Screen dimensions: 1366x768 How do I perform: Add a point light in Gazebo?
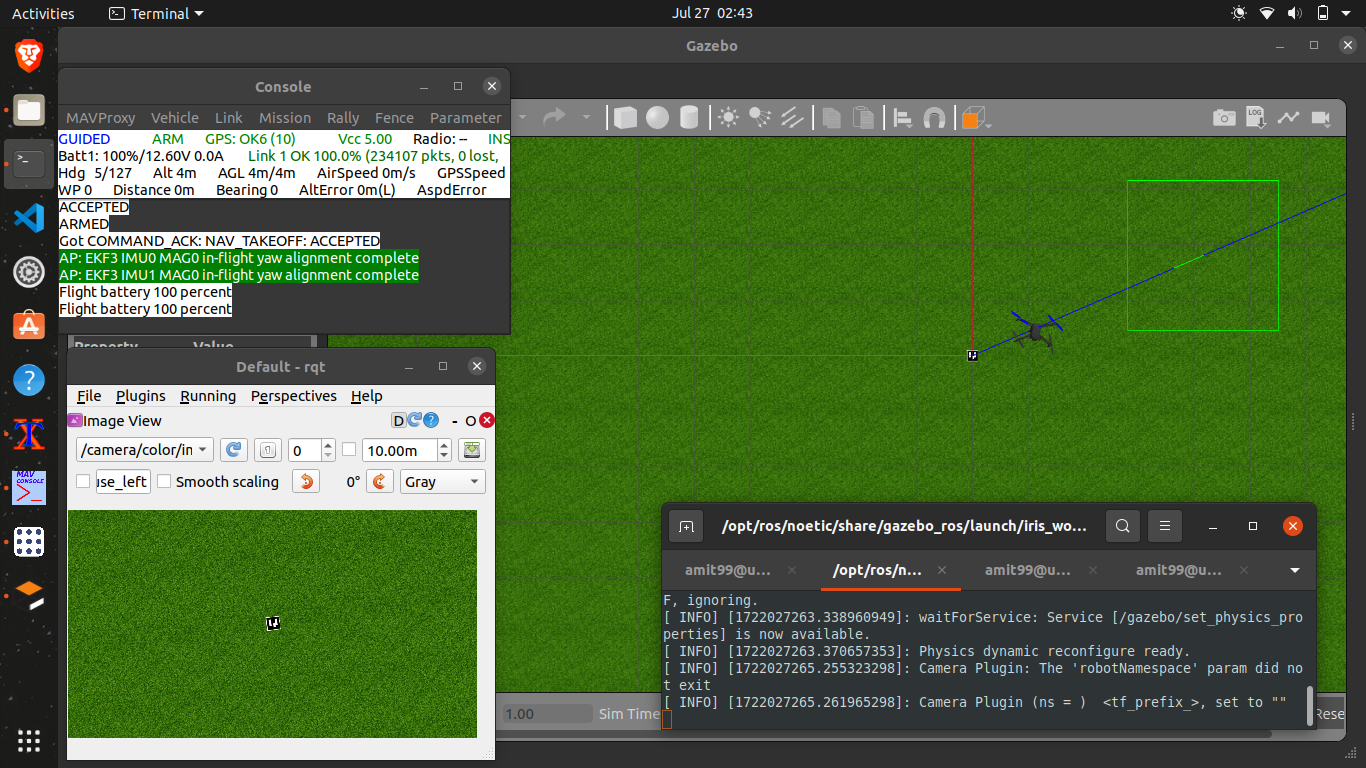coord(728,118)
